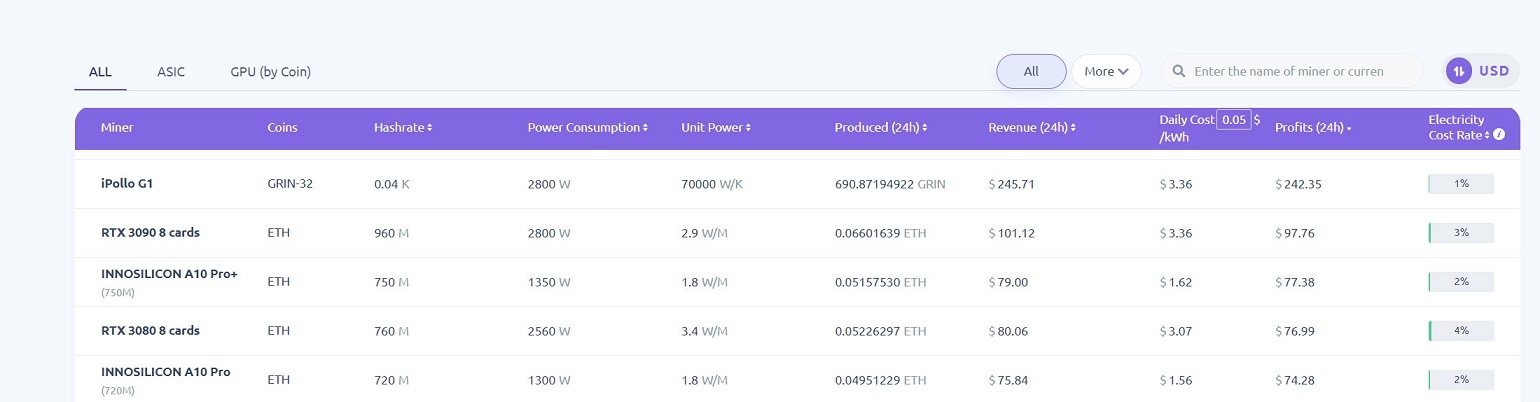
Task: Click the 0.04 K hashrate value
Action: [392, 184]
